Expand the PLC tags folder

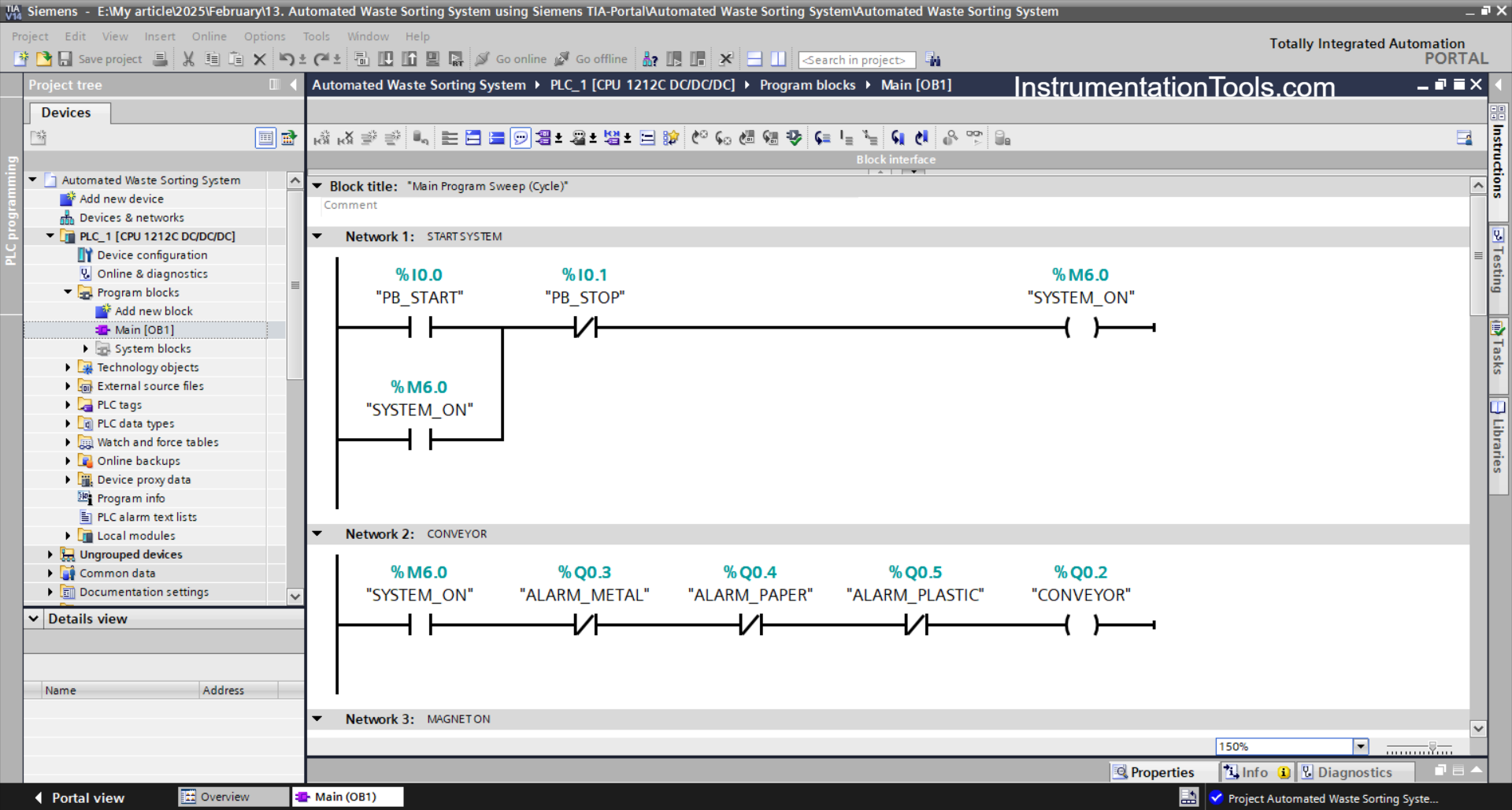click(x=68, y=404)
